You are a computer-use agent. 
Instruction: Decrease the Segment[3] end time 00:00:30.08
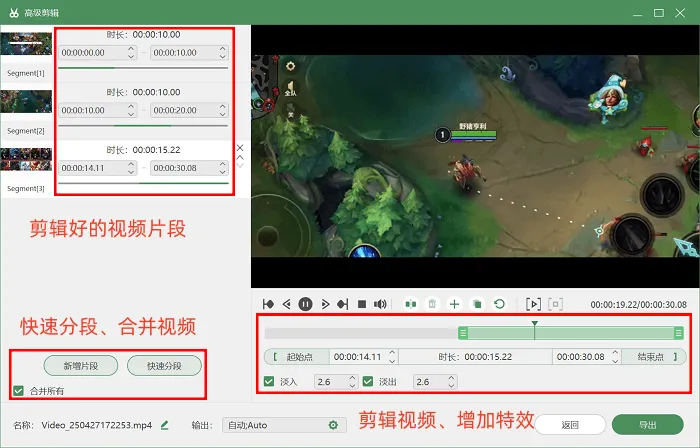(223, 172)
